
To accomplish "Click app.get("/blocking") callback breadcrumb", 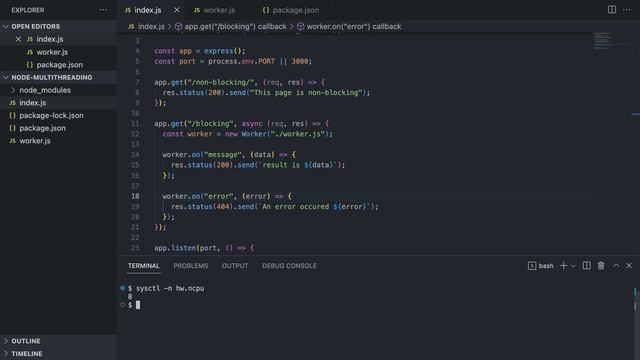I will pyautogui.click(x=236, y=27).
